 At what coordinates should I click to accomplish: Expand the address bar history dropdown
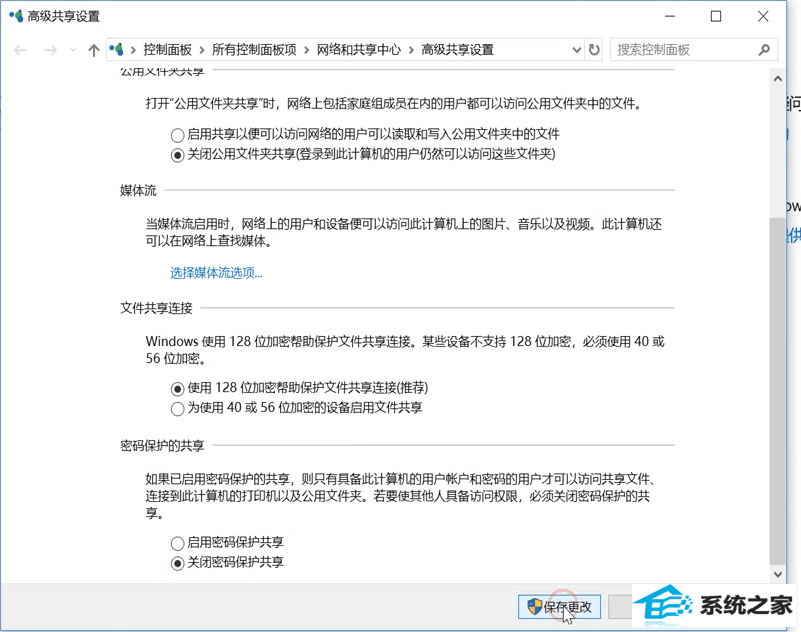pyautogui.click(x=577, y=50)
